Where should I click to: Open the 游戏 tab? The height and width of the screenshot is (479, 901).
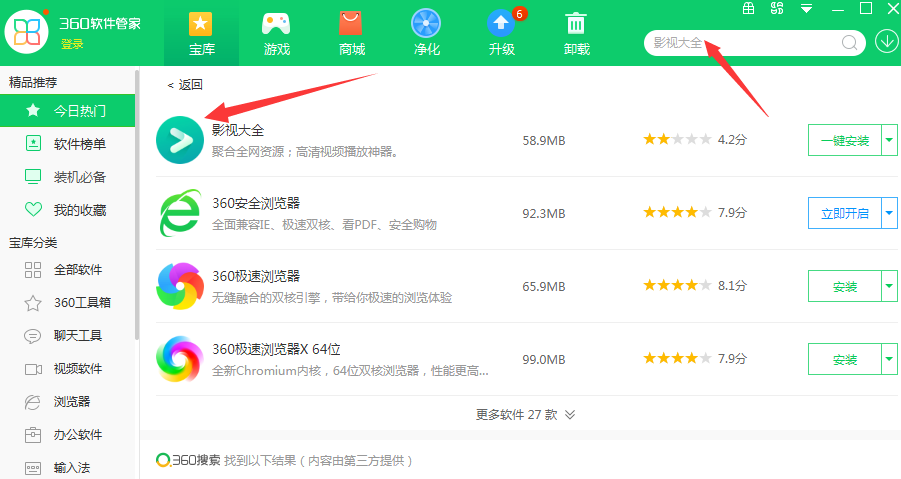pyautogui.click(x=276, y=33)
